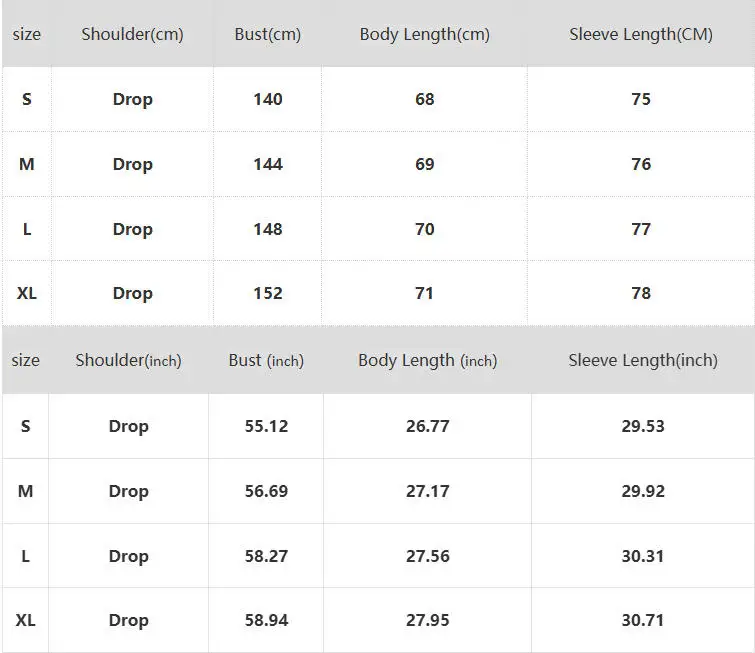This screenshot has height=653, width=755.
Task: Click the 140 bust value for size S
Action: pos(268,99)
